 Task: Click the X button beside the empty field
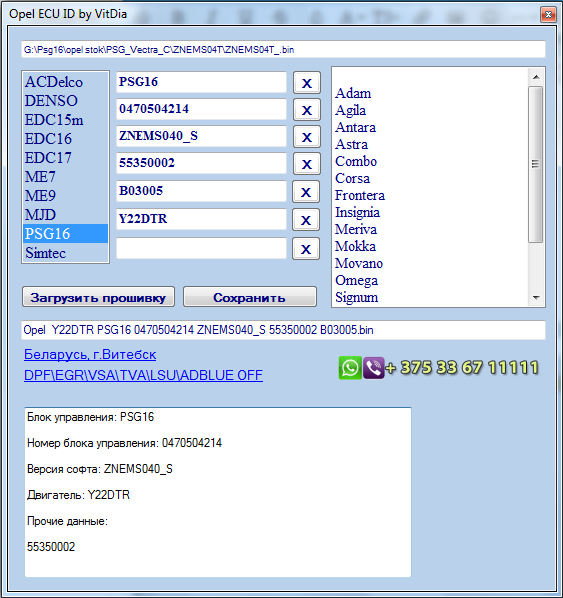click(306, 249)
